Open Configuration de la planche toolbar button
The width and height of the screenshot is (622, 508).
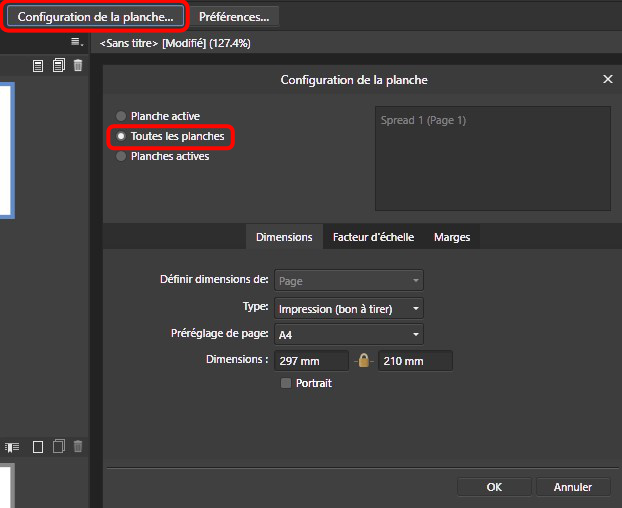(95, 17)
